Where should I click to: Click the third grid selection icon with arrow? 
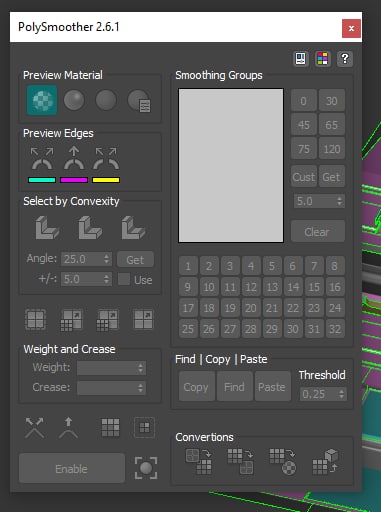(107, 320)
